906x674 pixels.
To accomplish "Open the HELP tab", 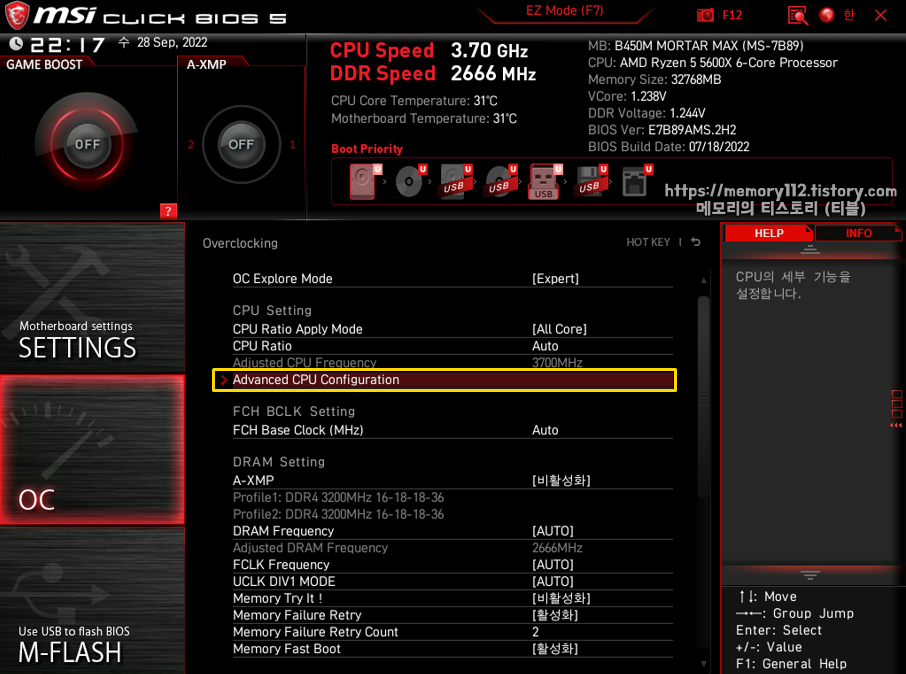I will [x=769, y=233].
